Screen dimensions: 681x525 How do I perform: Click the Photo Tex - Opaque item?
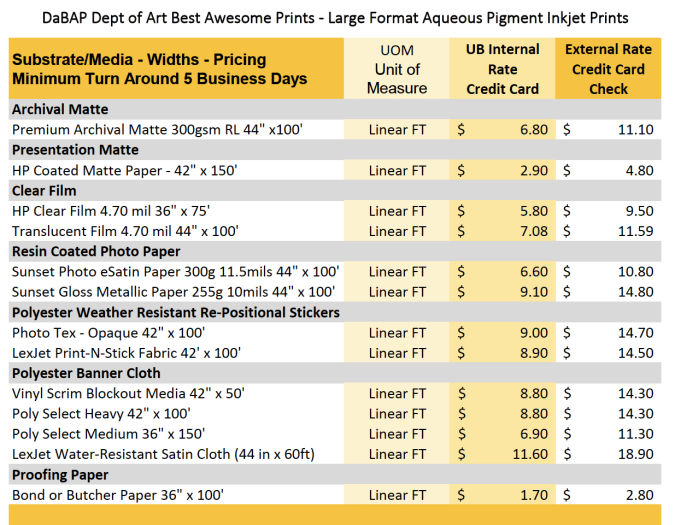click(109, 333)
